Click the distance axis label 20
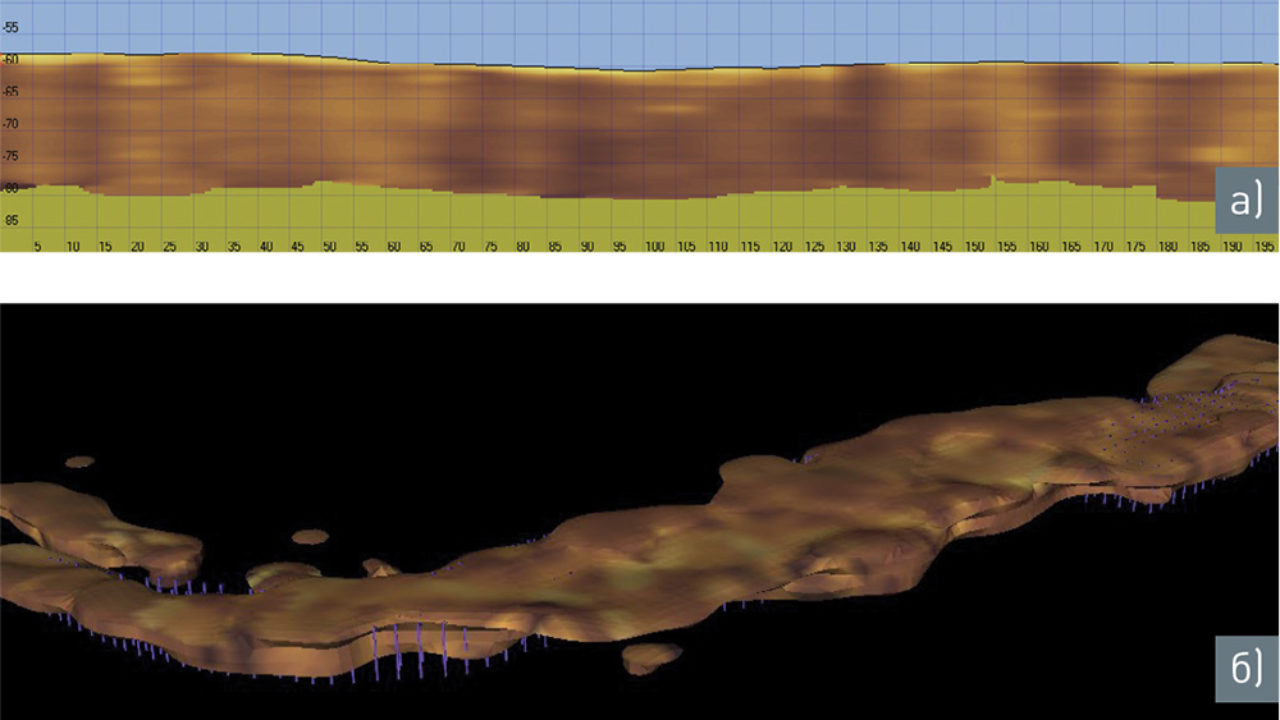Viewport: 1280px width, 720px height. [137, 246]
